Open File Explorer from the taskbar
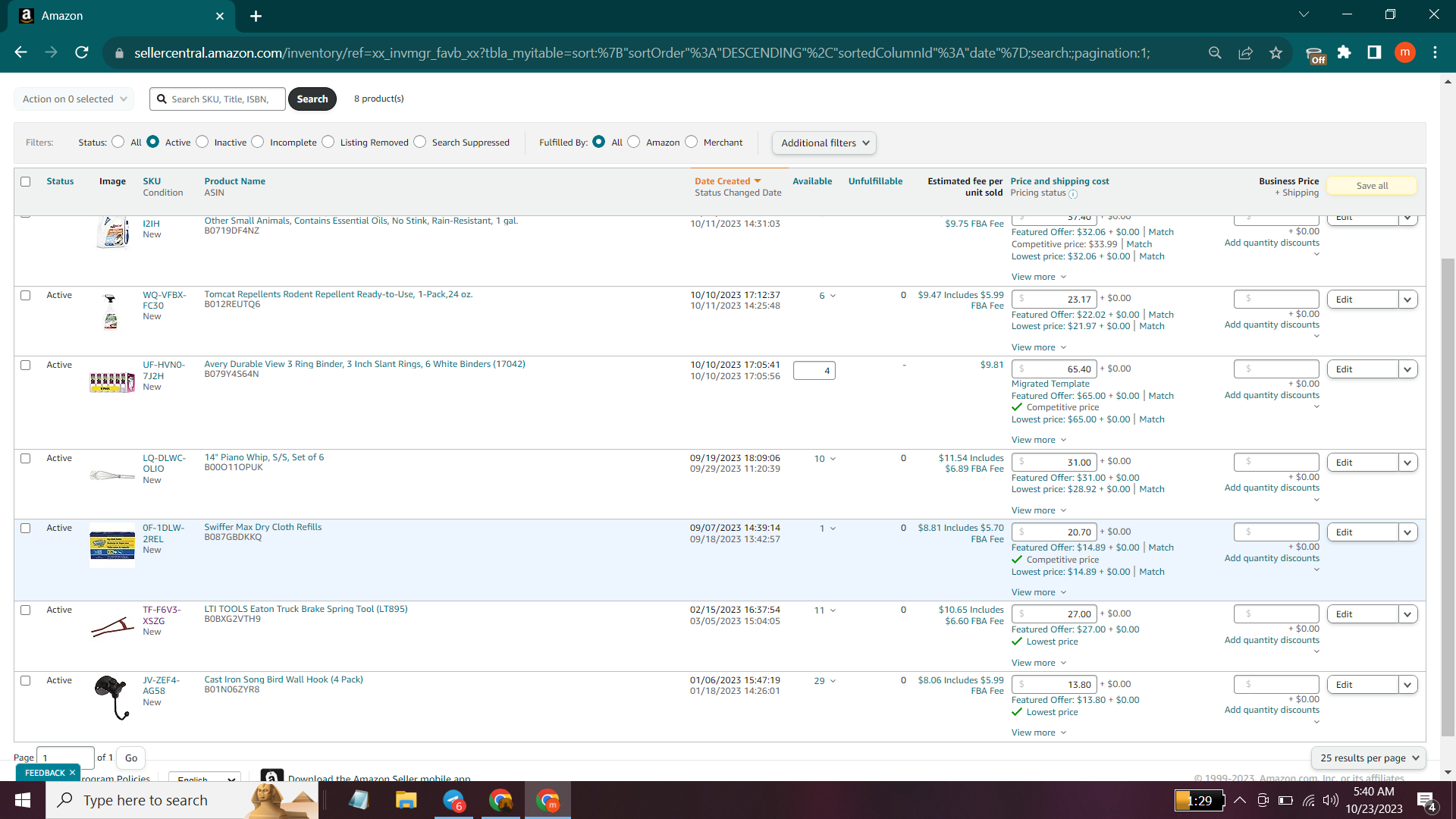Image resolution: width=1456 pixels, height=819 pixels. (x=406, y=800)
